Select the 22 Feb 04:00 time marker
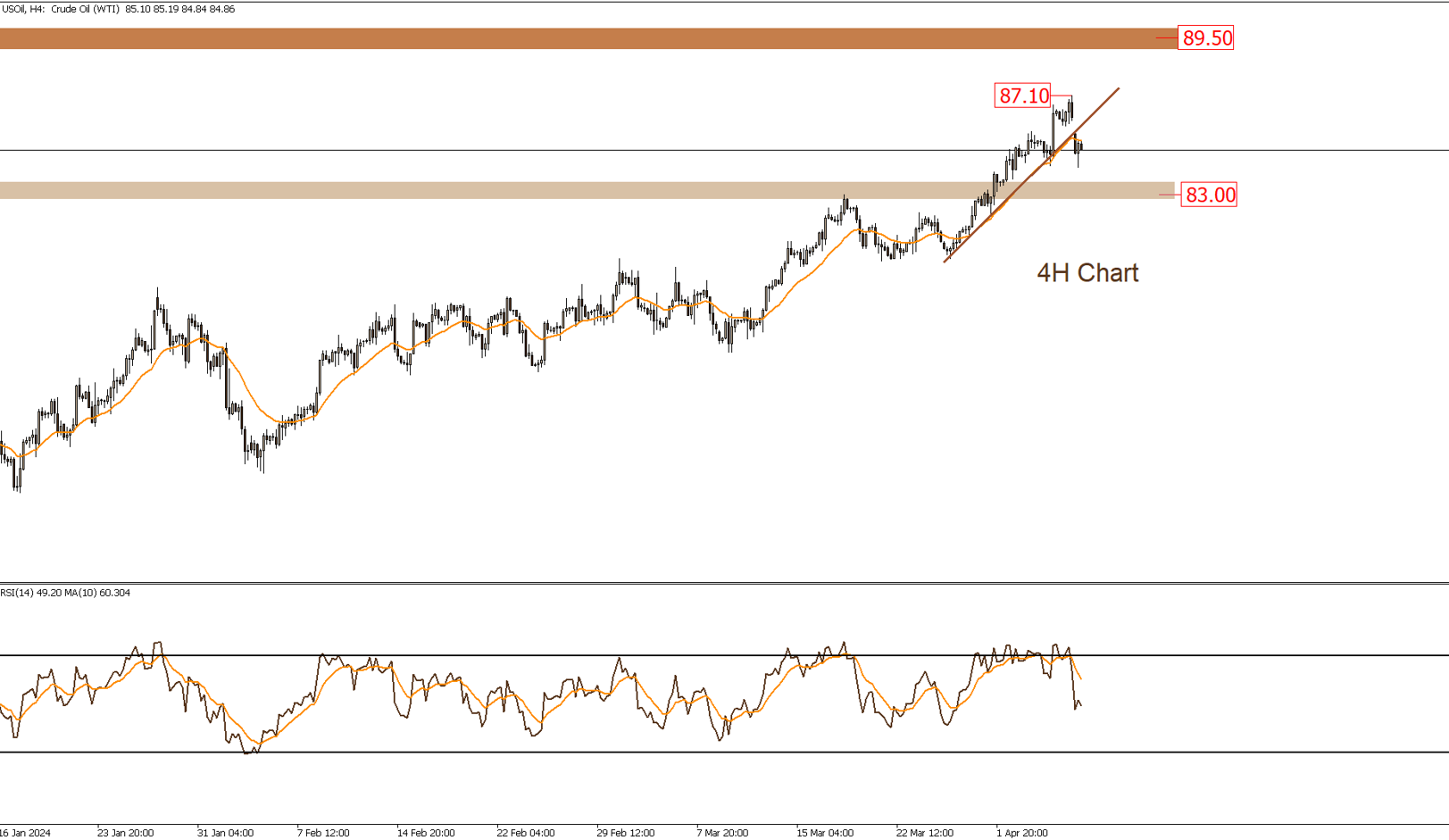Screen dimensions: 1449x840 pos(526,833)
